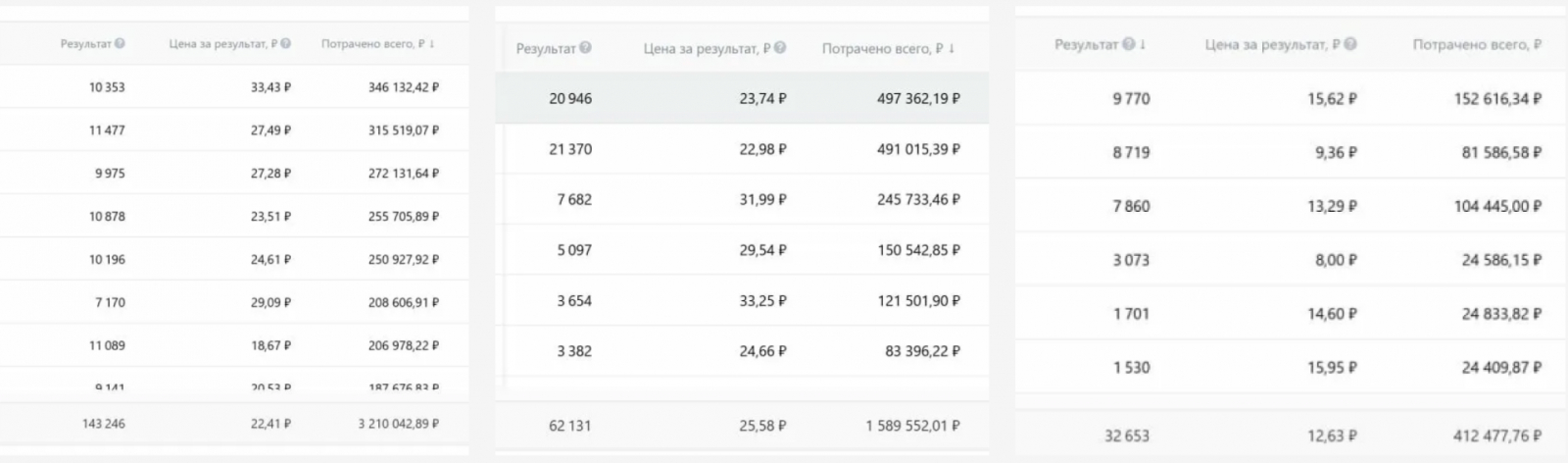Screen dimensions: 1568x463
Task: Click help icon beside Результат in middle table
Action: 585,48
